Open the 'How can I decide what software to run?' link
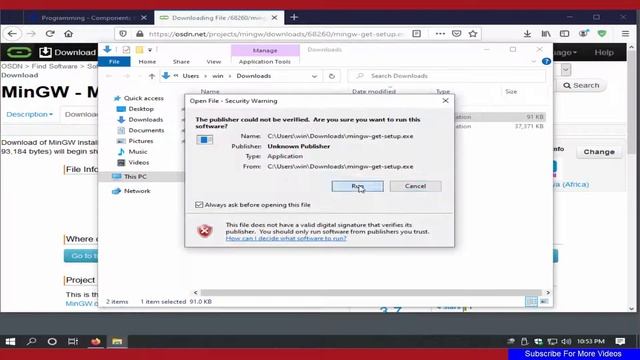640x360 pixels. [x=286, y=238]
